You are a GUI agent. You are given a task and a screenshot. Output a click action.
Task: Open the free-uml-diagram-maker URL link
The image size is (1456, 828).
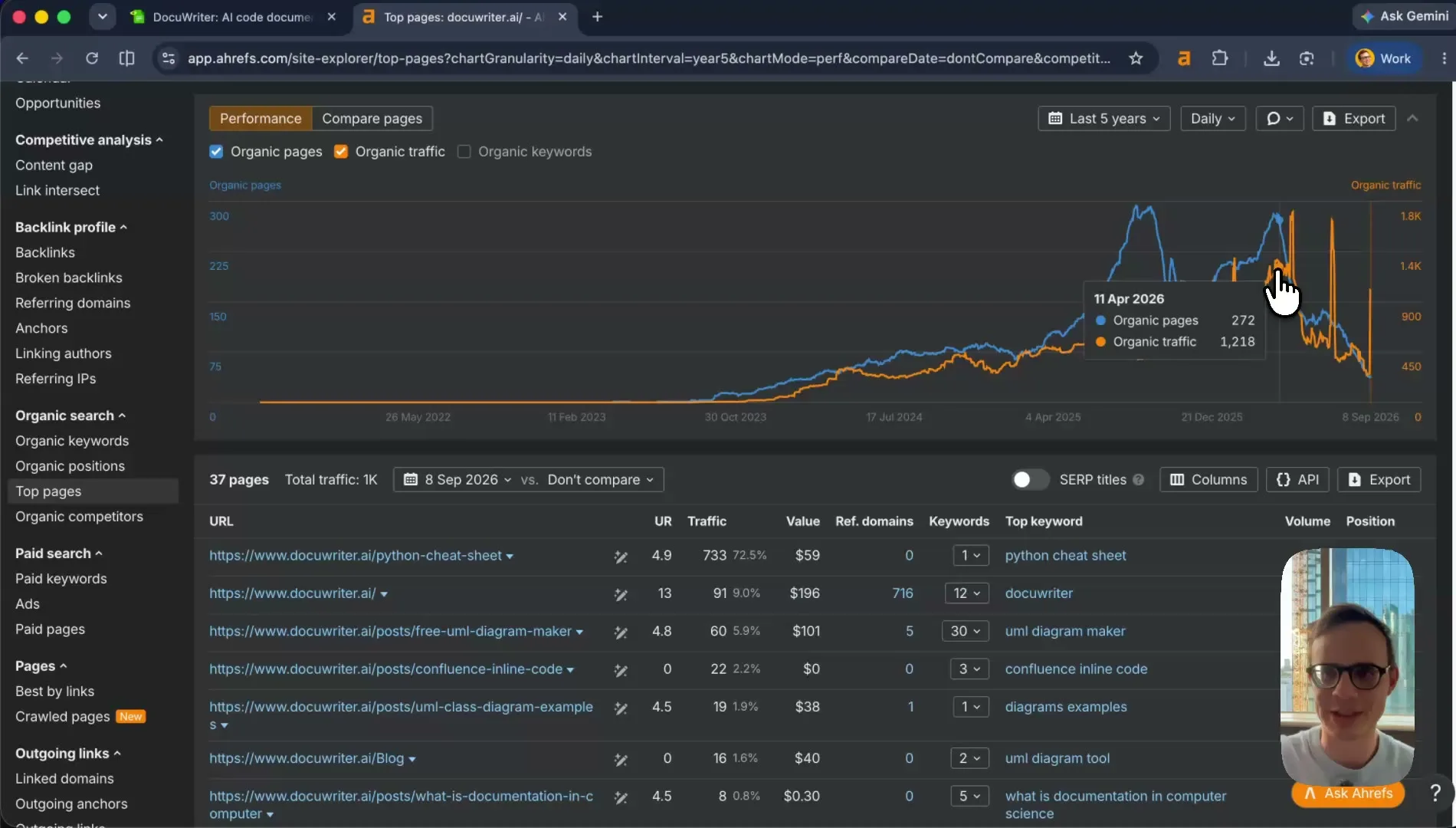[x=390, y=631]
